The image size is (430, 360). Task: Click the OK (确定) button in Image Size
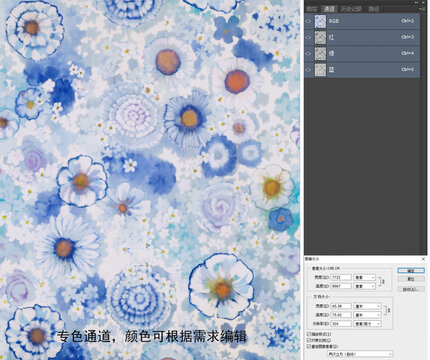[x=411, y=271]
